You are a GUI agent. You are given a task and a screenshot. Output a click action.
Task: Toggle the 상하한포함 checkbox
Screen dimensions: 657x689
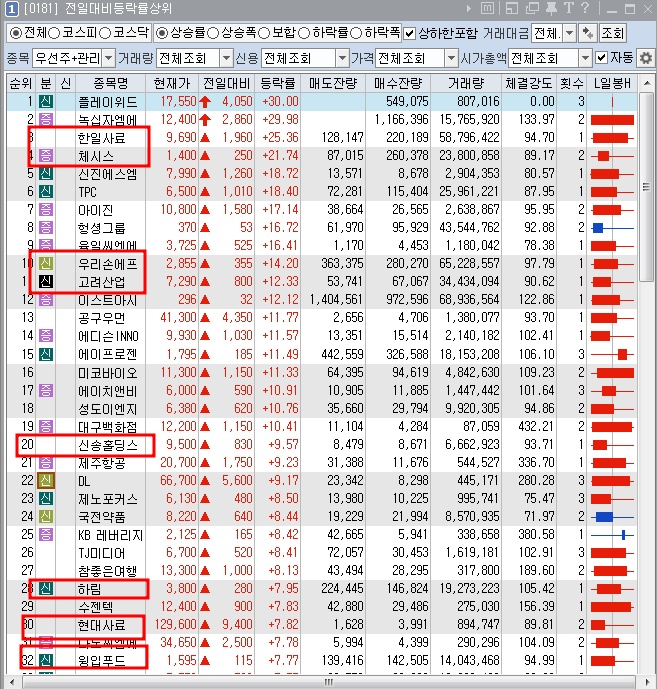click(410, 33)
